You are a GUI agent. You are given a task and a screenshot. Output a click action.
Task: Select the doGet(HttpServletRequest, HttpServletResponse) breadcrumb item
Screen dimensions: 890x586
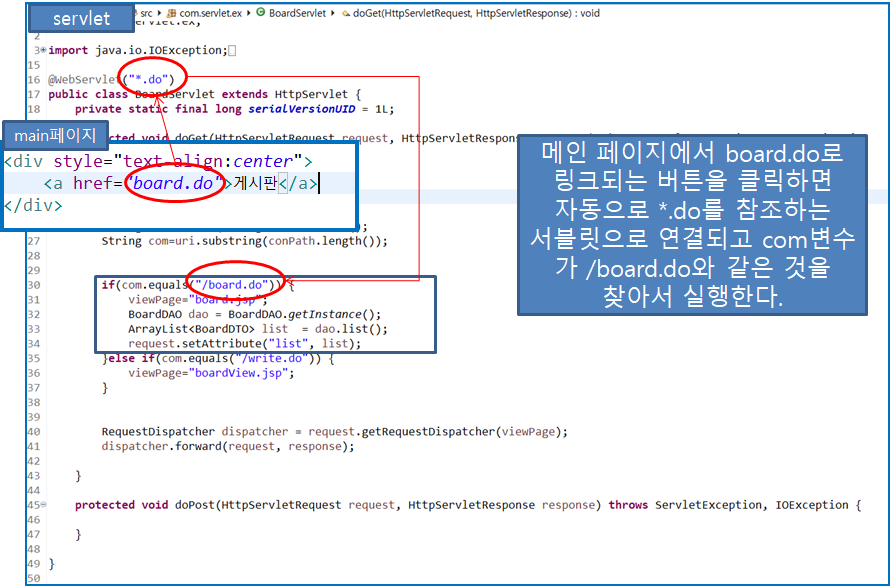[x=477, y=13]
